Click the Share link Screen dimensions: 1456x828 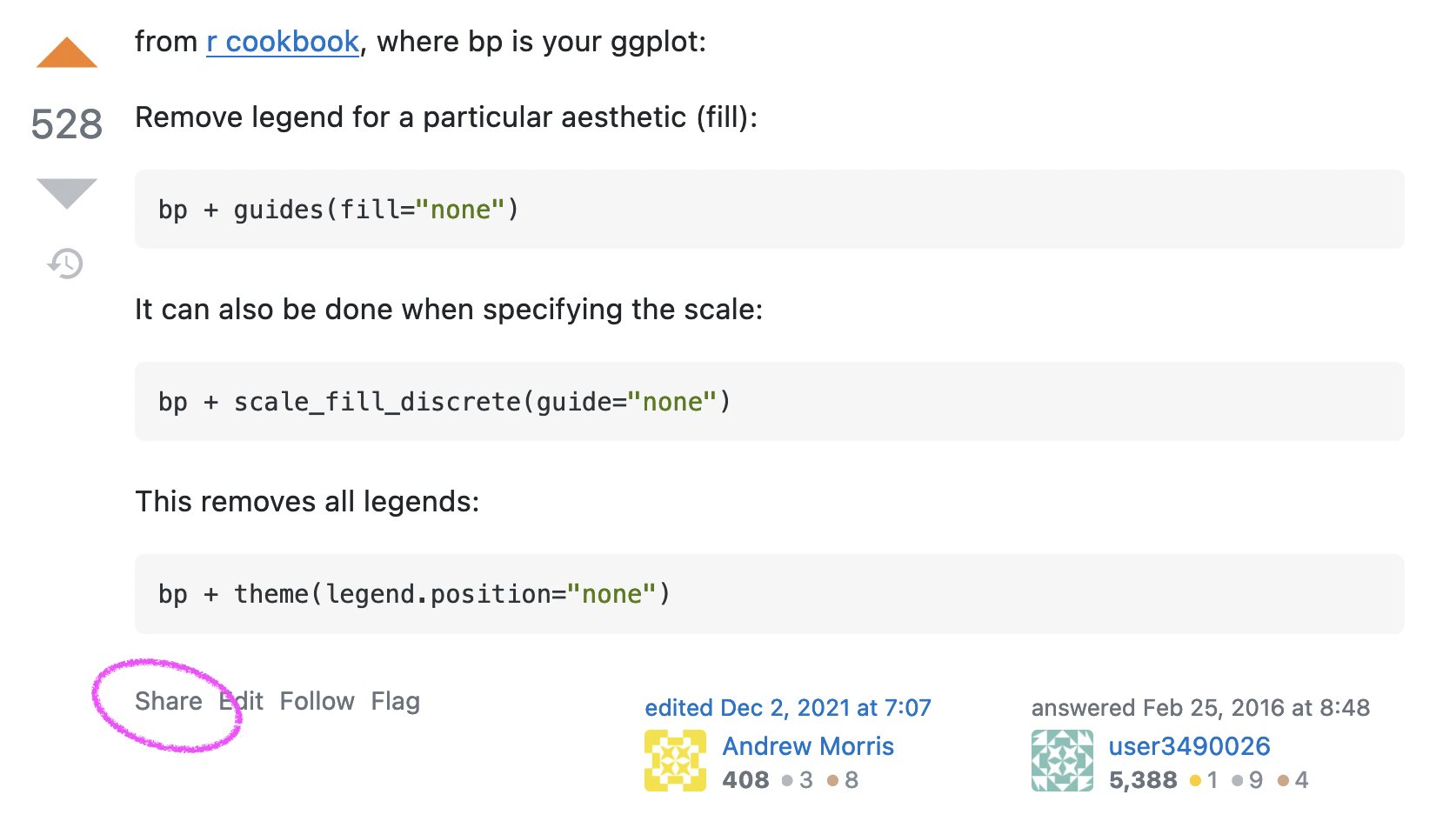tap(168, 702)
